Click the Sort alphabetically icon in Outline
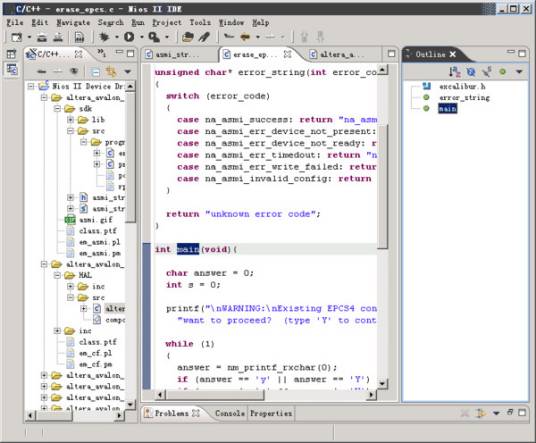 (x=455, y=71)
